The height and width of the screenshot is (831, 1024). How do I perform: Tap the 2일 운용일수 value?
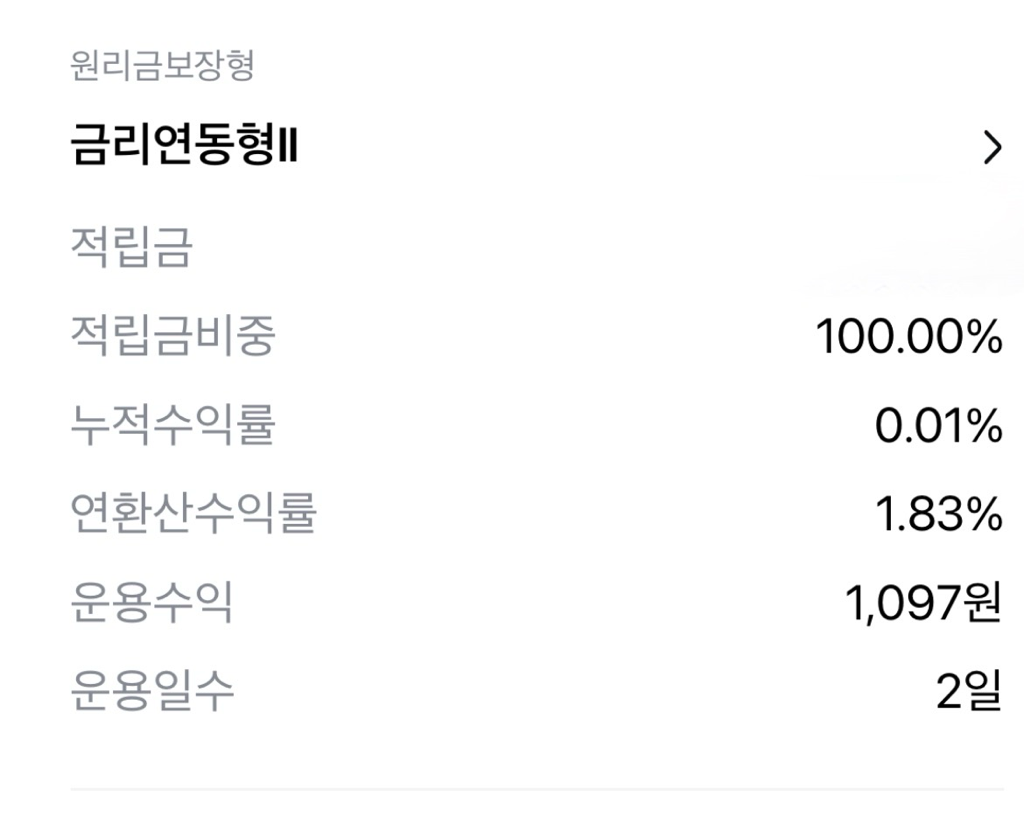pos(968,692)
